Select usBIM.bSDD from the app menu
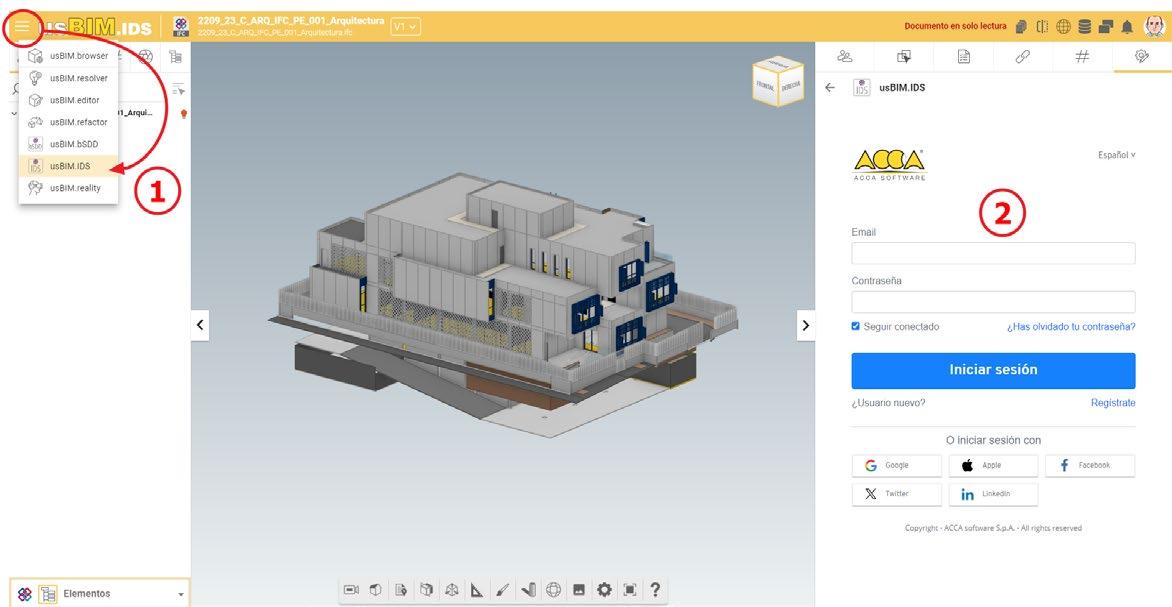Screen dimensions: 1172x607 tap(68, 144)
